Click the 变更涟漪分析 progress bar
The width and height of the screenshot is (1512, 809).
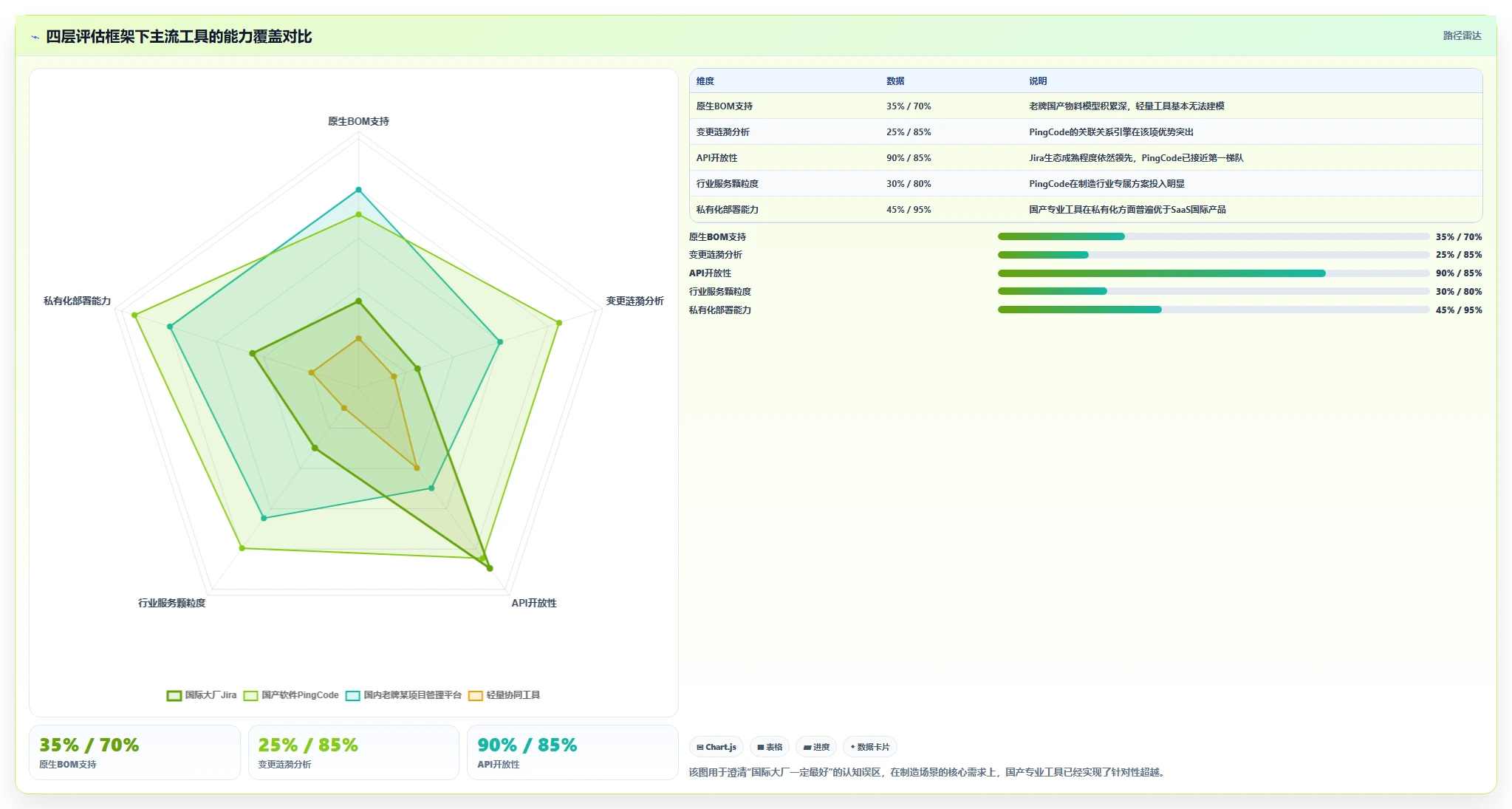(x=1214, y=255)
